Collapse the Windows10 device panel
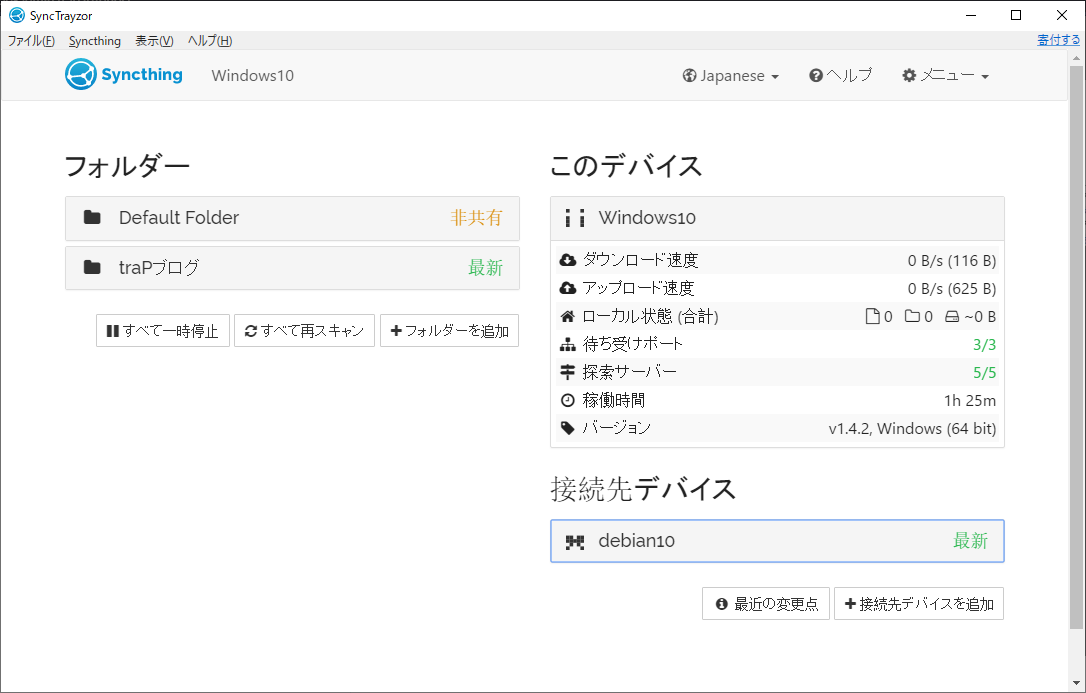 tap(777, 218)
